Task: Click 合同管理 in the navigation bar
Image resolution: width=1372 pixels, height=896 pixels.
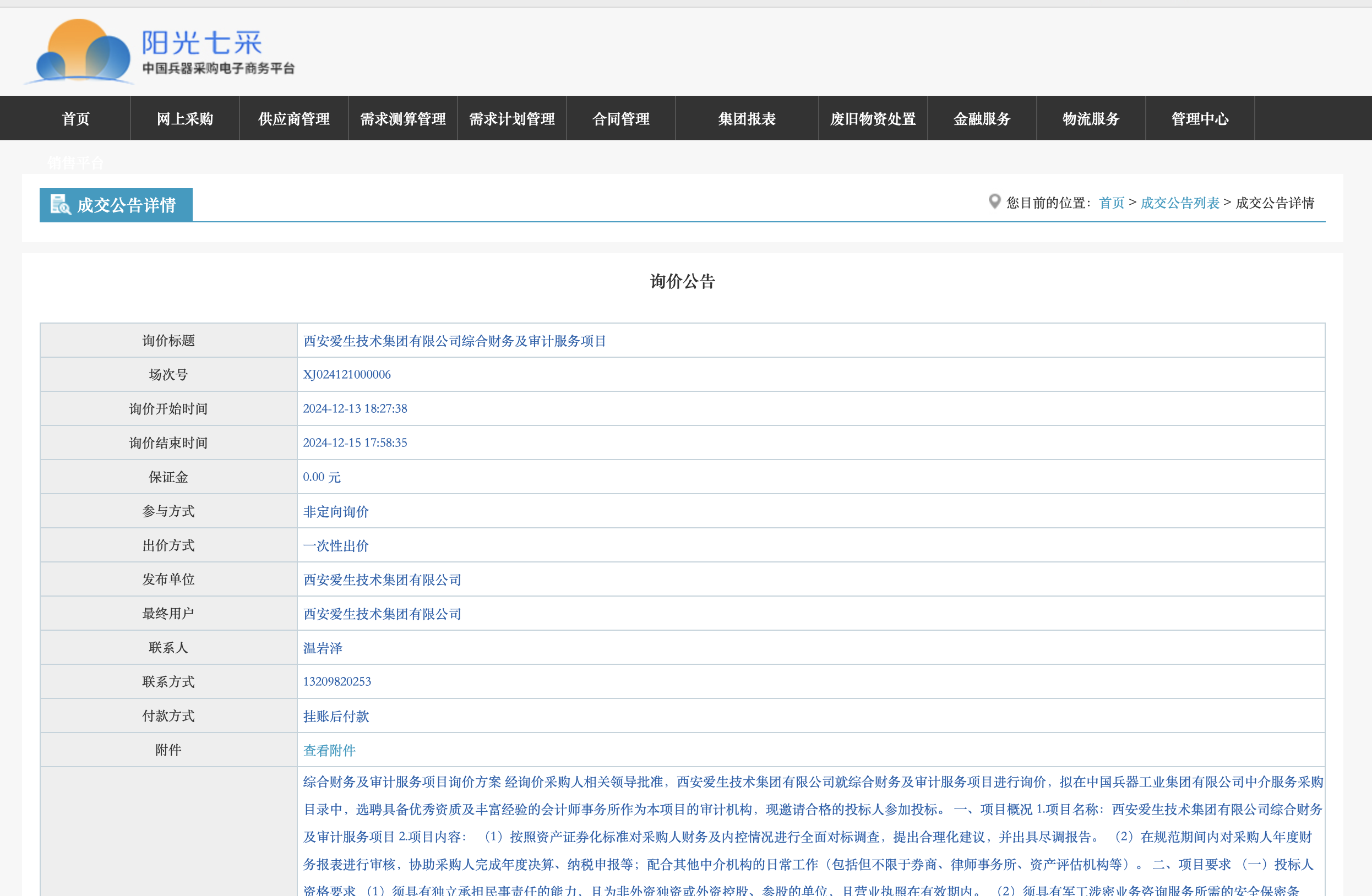Action: coord(620,119)
